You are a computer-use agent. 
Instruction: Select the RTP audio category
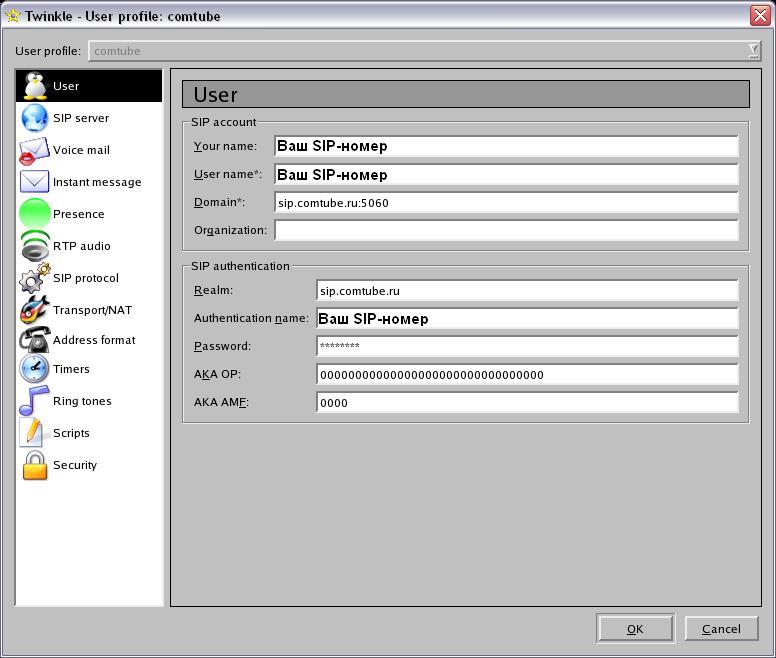pos(89,246)
